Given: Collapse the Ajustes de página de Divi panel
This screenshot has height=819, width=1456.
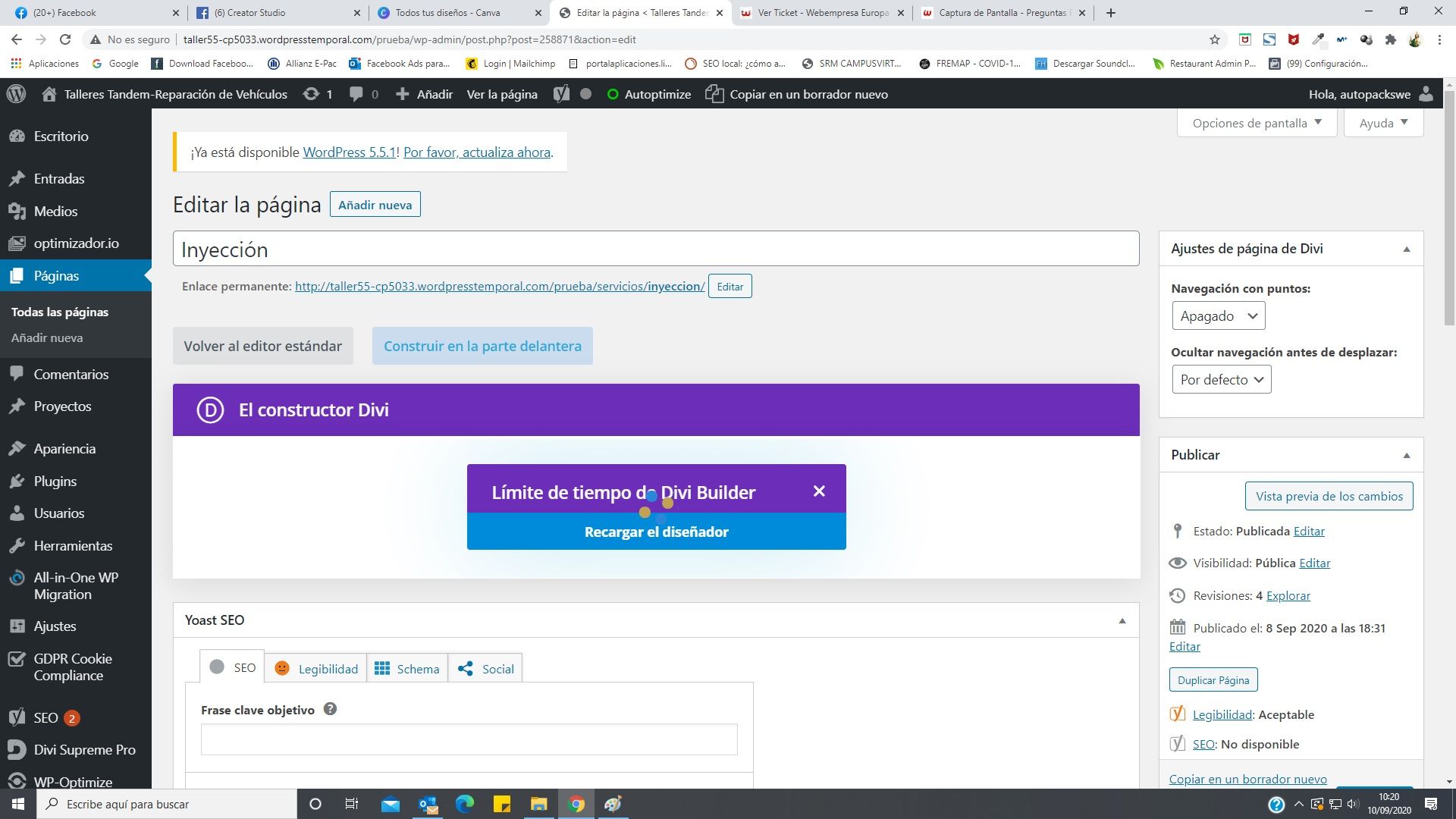Looking at the screenshot, I should (1407, 249).
